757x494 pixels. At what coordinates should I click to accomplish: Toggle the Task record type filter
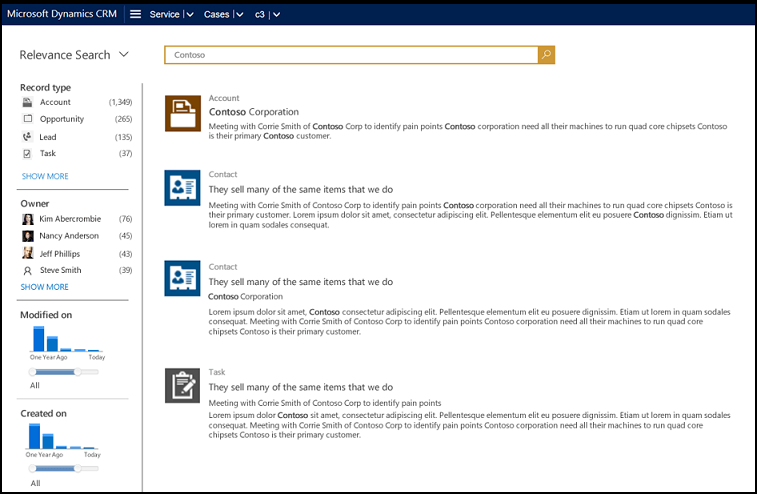27,153
